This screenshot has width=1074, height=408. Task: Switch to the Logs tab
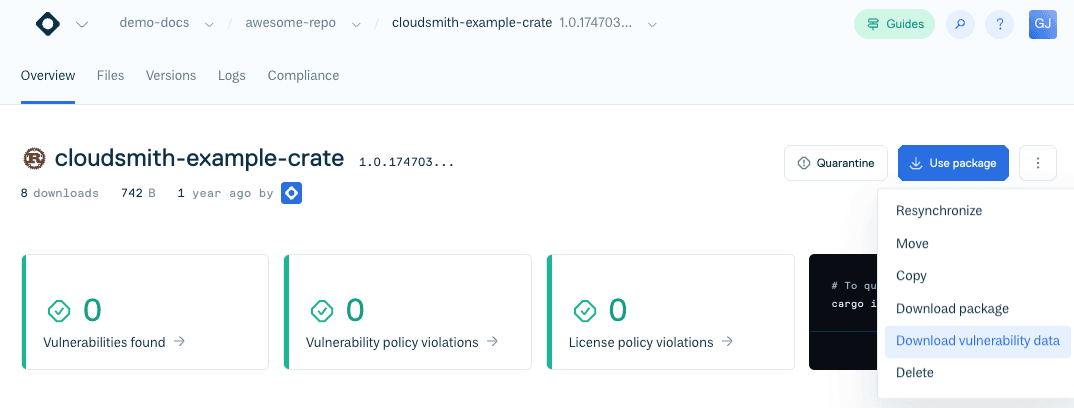tap(232, 76)
